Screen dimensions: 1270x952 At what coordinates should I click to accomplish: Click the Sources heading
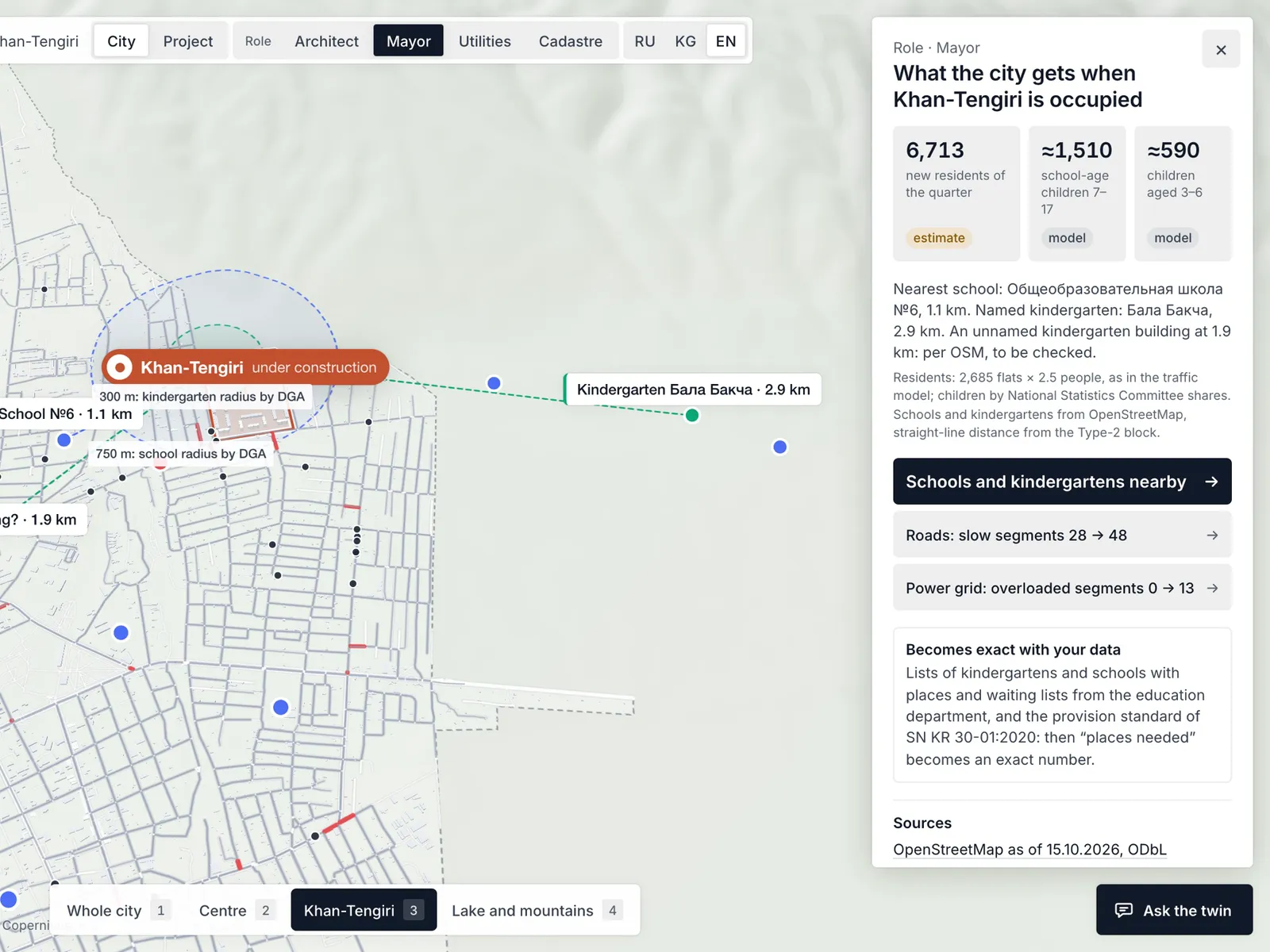tap(922, 823)
